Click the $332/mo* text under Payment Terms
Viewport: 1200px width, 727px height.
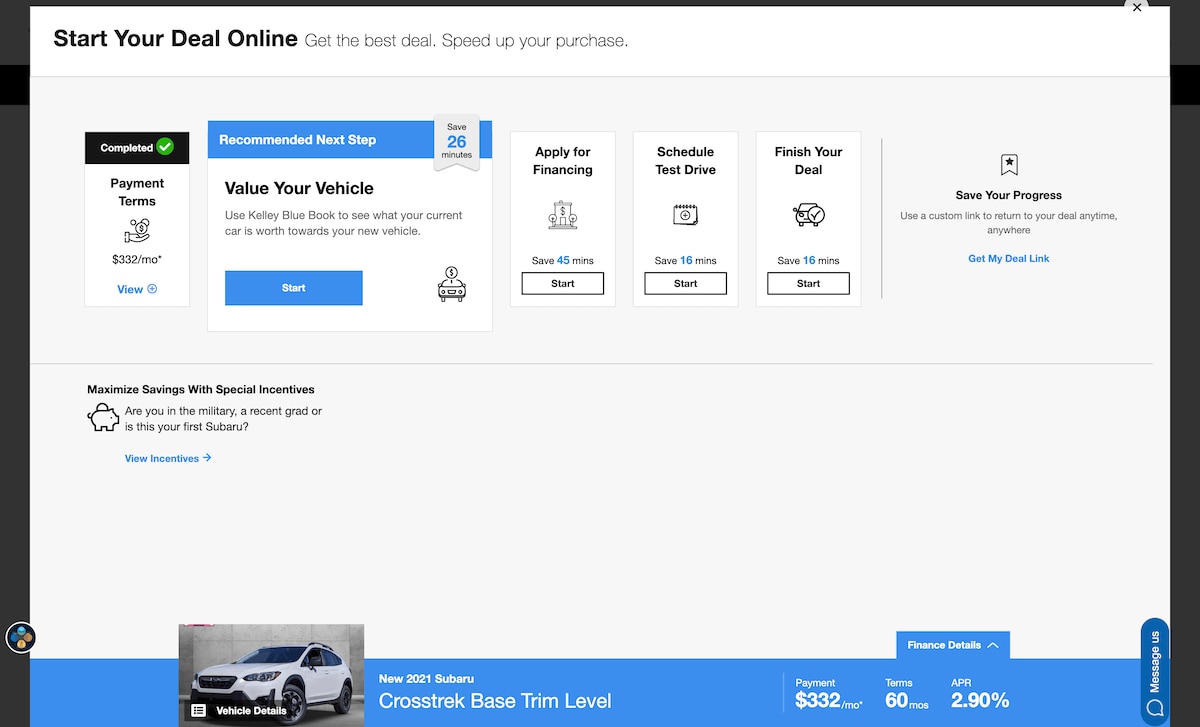137,259
